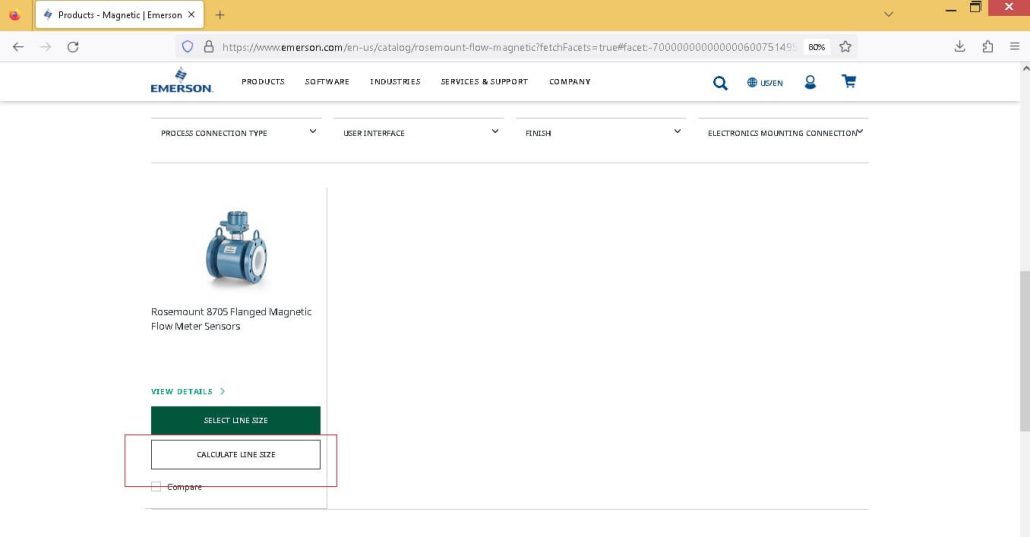This screenshot has height=537, width=1030.
Task: Open the Firefox application menu icon
Action: click(1015, 47)
